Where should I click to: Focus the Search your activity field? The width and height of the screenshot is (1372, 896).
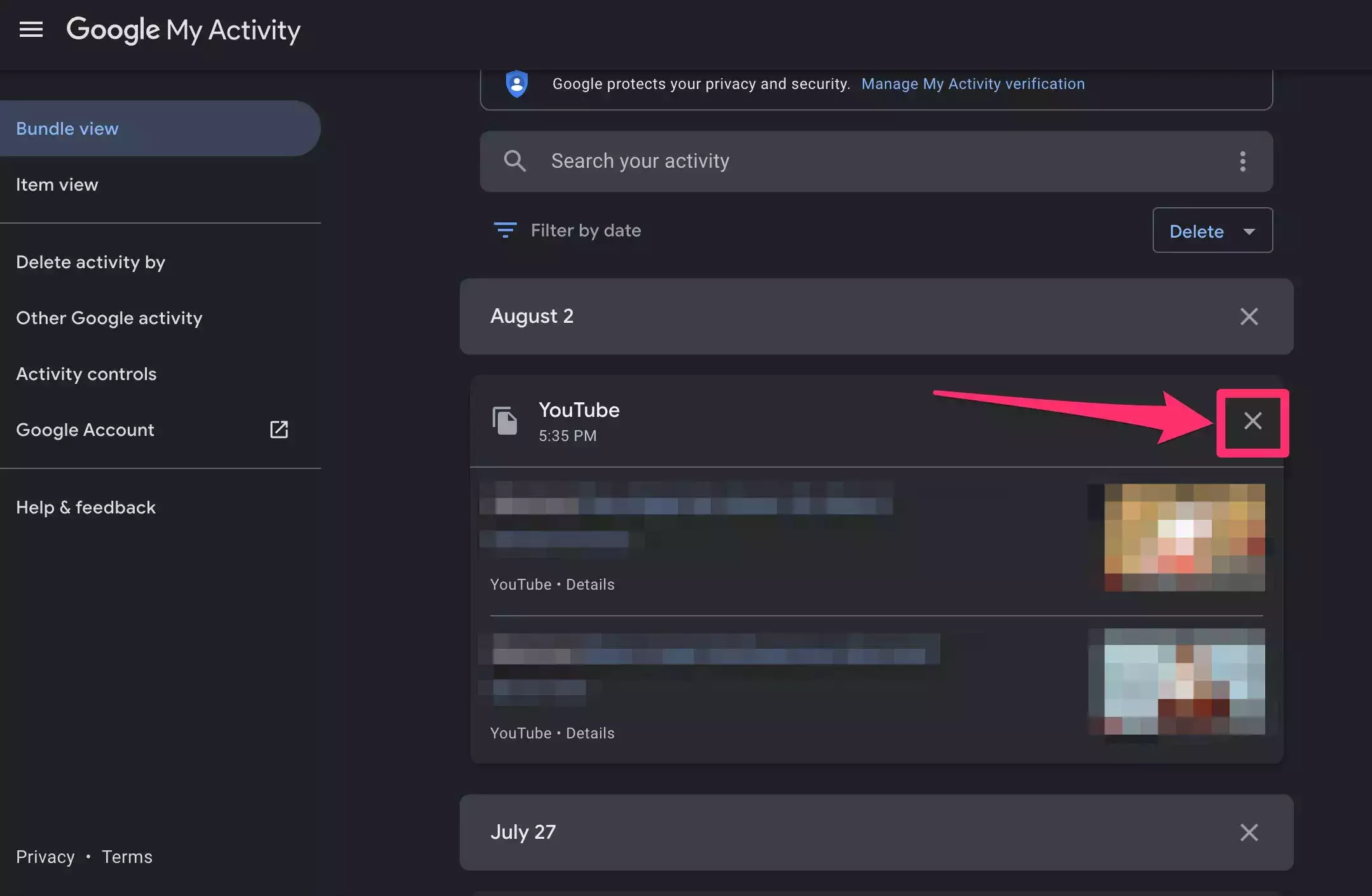876,161
